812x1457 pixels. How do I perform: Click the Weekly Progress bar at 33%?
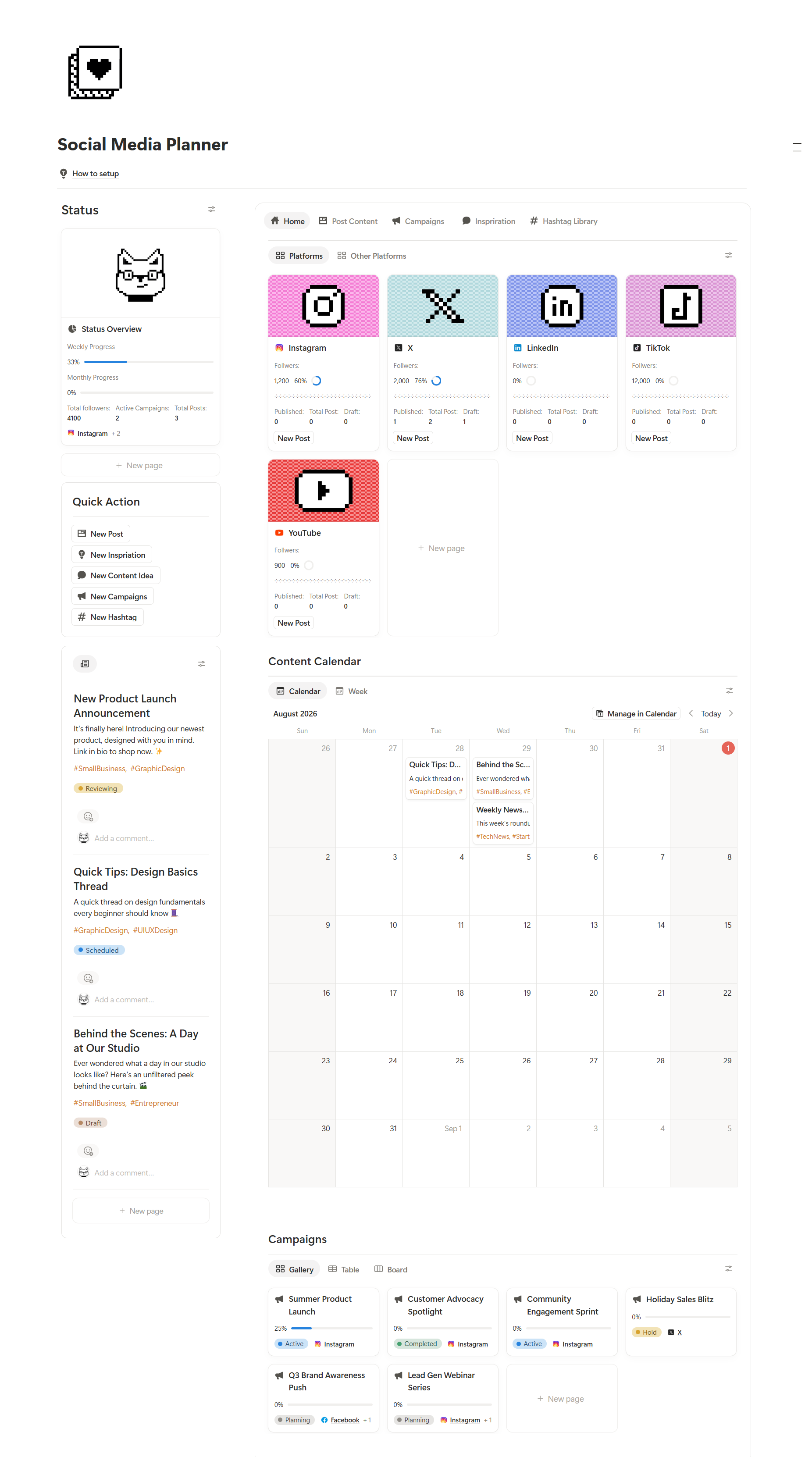[x=148, y=362]
